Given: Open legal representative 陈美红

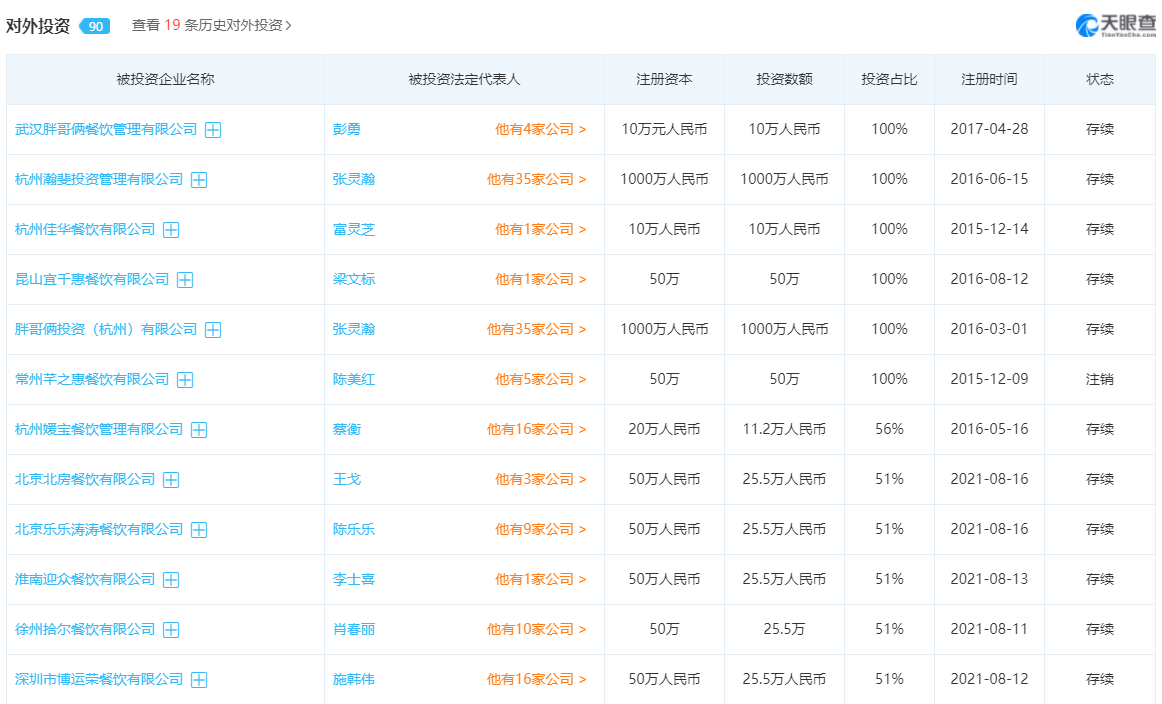Looking at the screenshot, I should coord(354,379).
